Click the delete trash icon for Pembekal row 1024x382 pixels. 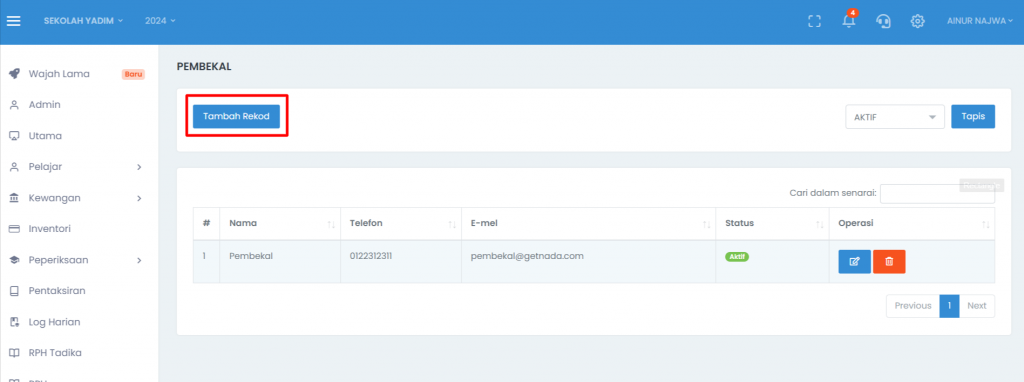click(889, 262)
